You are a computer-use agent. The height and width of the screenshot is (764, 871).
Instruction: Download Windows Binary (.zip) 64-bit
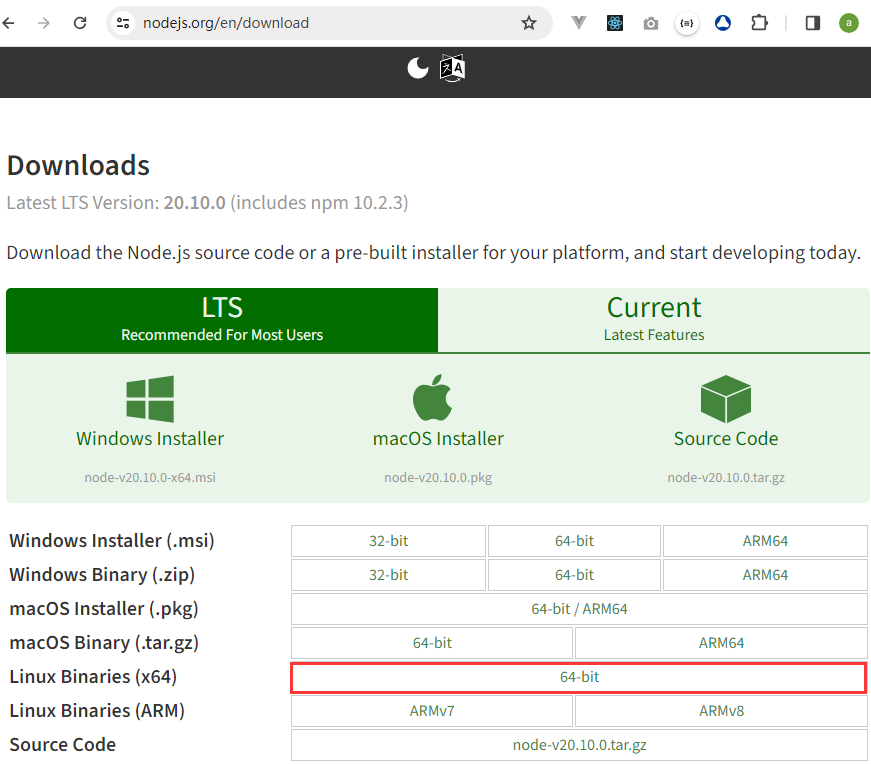[574, 575]
